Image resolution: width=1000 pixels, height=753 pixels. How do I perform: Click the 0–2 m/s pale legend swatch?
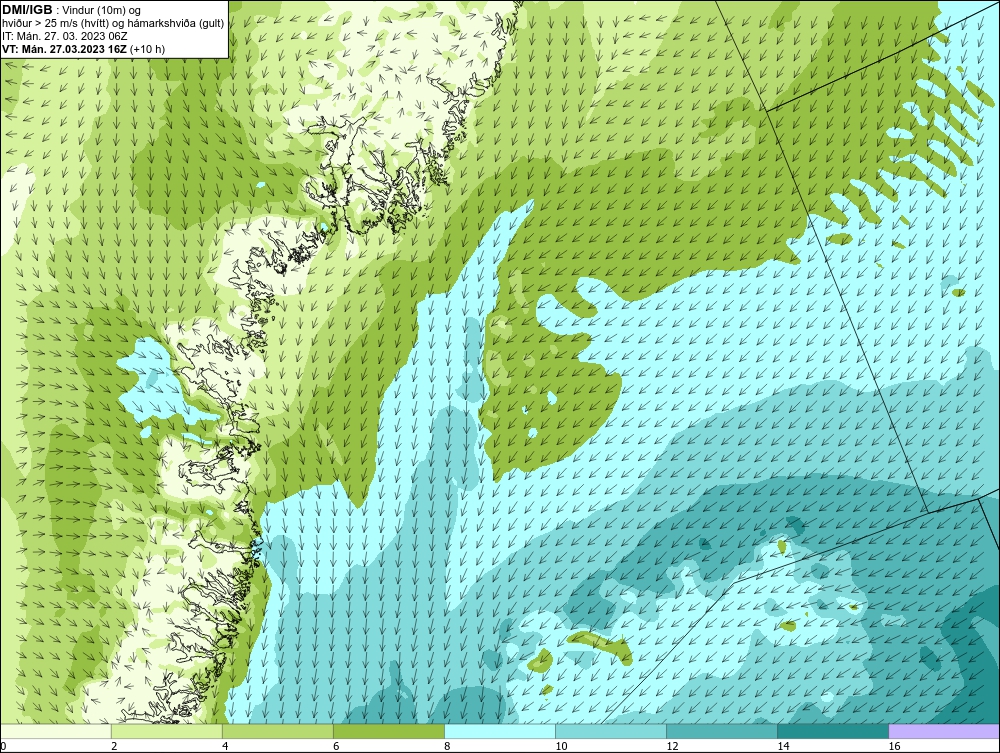tap(55, 731)
